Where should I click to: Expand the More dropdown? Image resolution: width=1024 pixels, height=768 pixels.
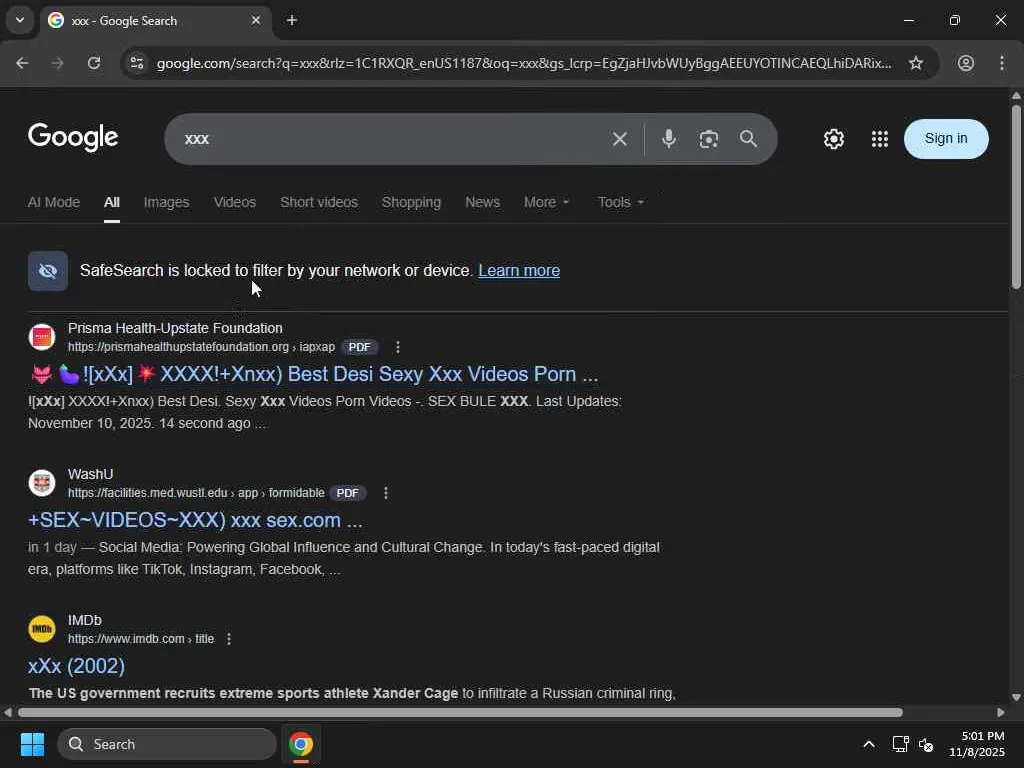tap(547, 202)
